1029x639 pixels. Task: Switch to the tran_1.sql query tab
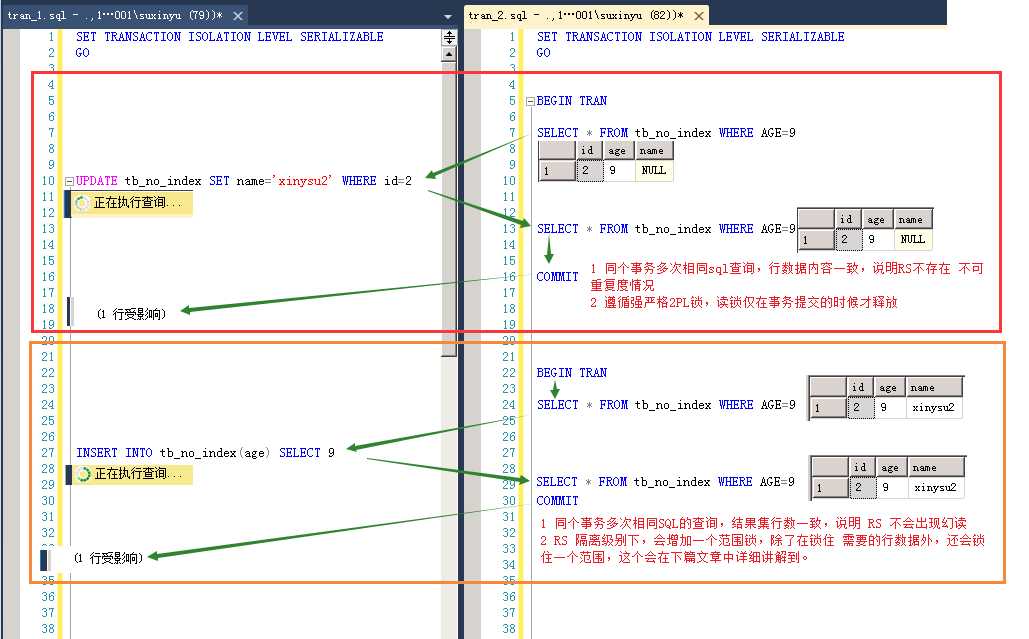[x=116, y=15]
